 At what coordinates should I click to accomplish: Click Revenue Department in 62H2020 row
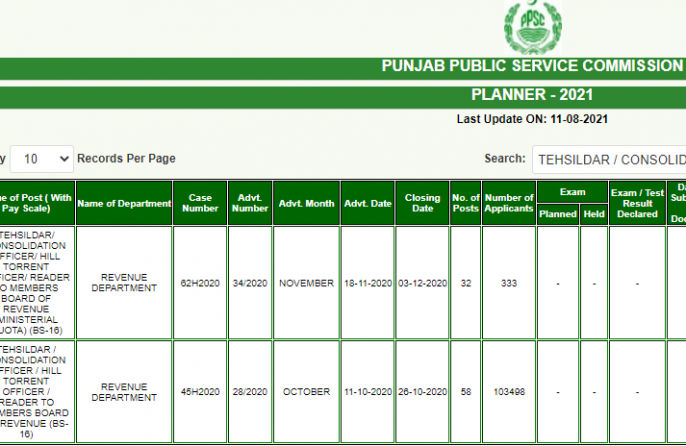(124, 283)
